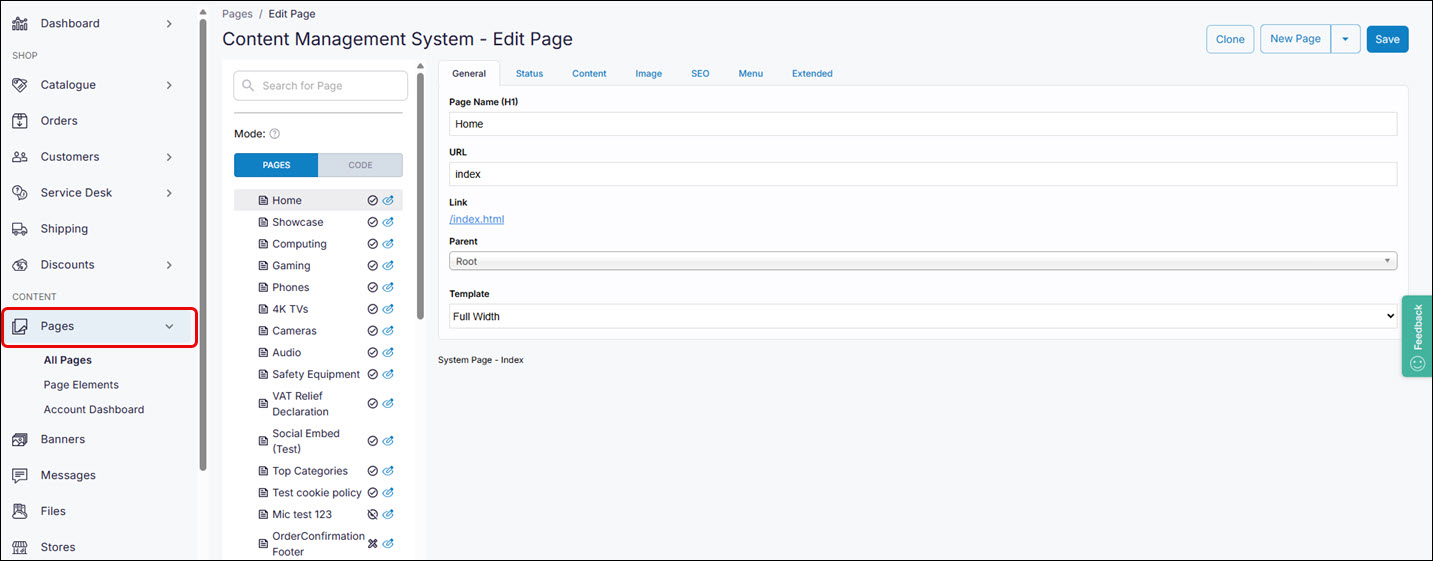
Task: Click the Banners icon in sidebar
Action: pos(20,440)
